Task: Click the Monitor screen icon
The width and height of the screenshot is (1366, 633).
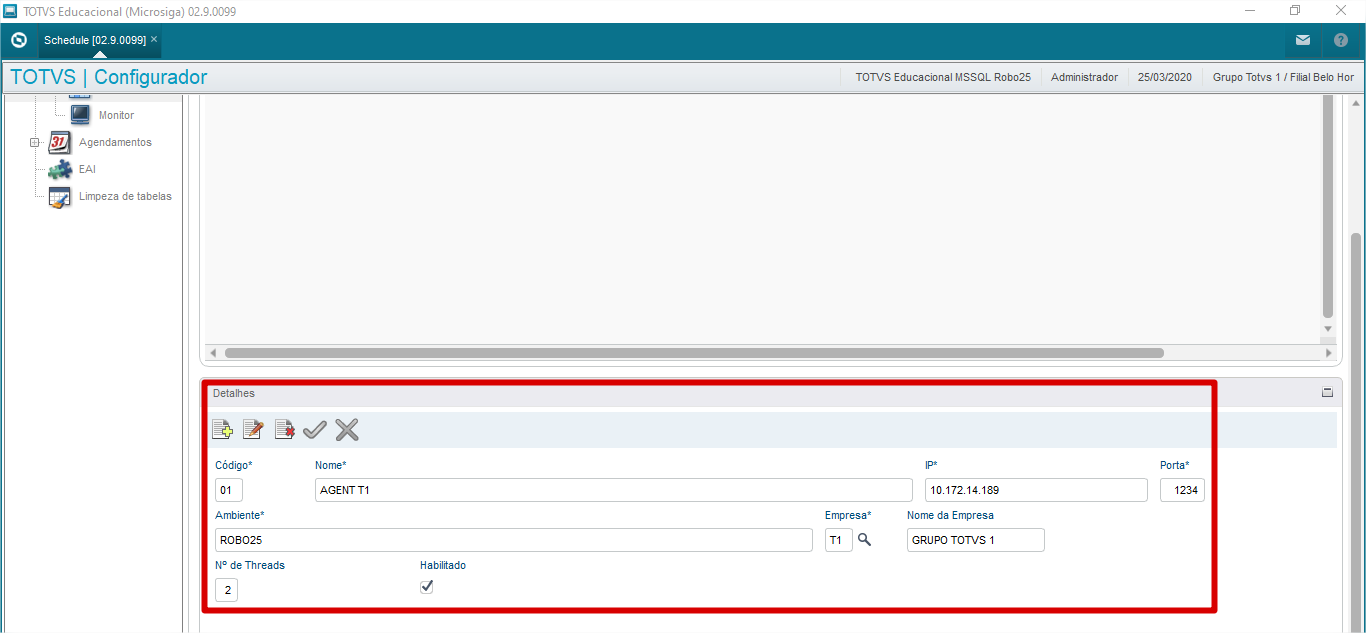Action: (x=80, y=115)
